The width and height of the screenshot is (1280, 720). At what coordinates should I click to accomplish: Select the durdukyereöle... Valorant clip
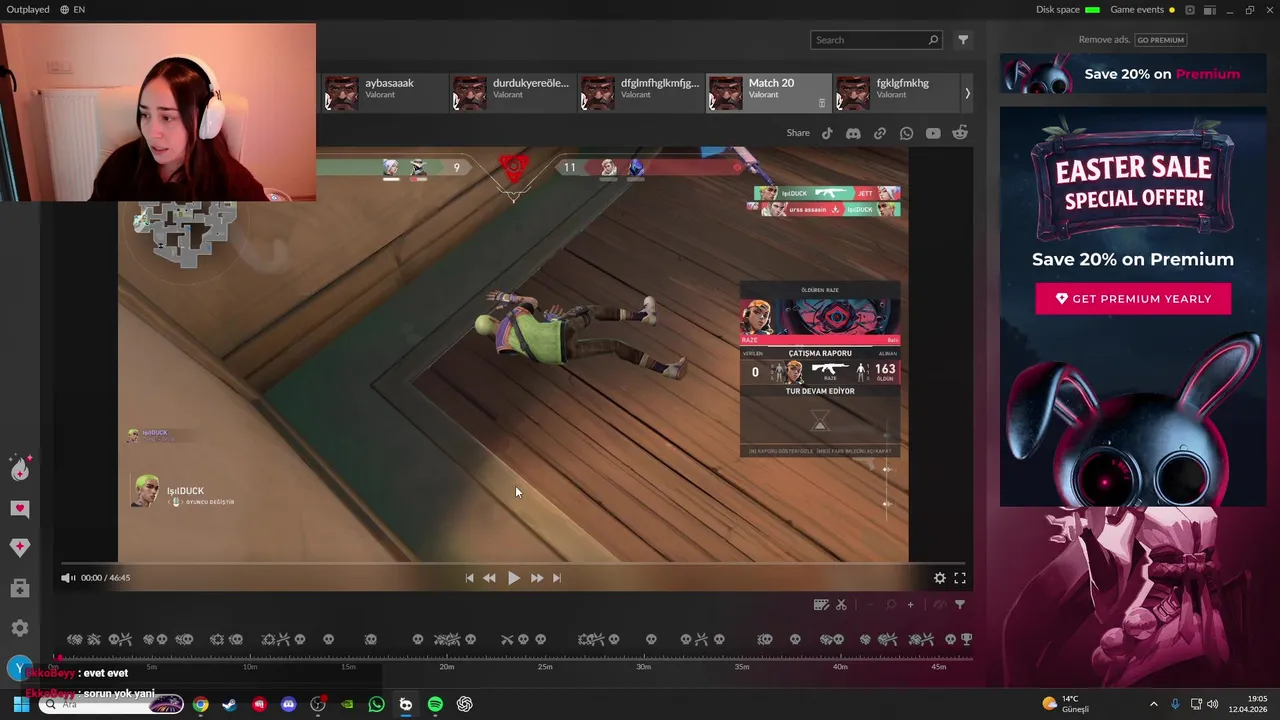pyautogui.click(x=511, y=92)
